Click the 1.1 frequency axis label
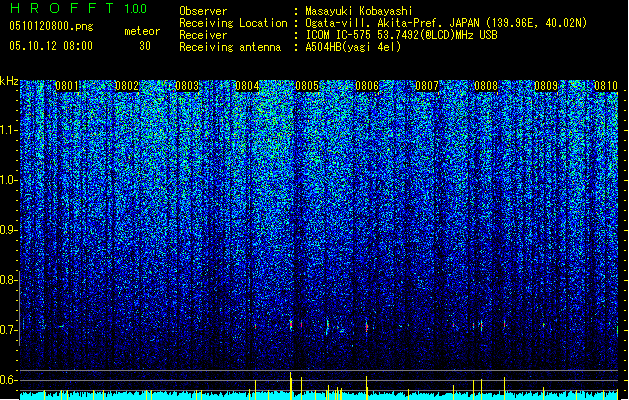 [x=9, y=130]
